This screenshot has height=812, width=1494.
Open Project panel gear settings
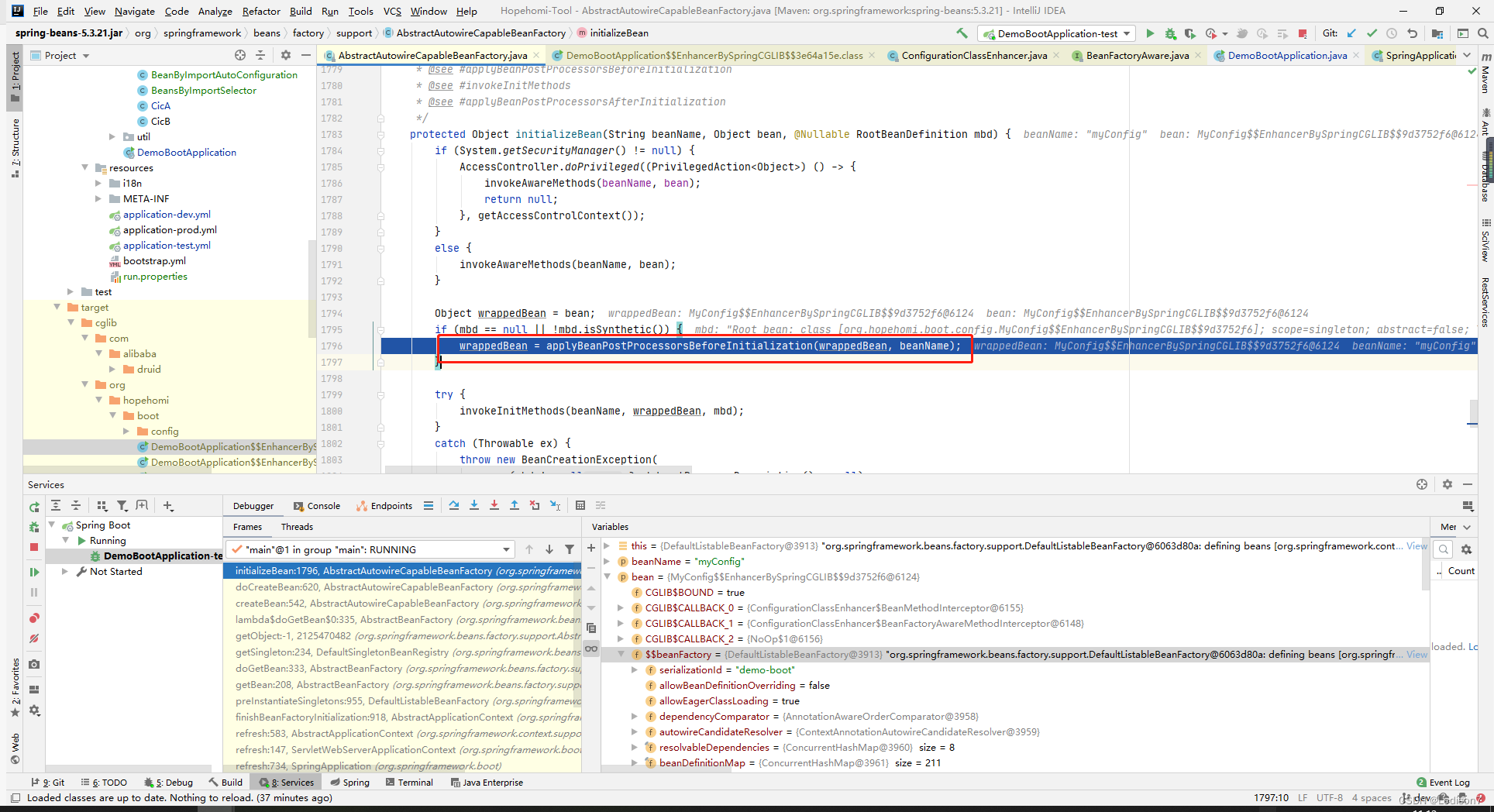pos(286,55)
